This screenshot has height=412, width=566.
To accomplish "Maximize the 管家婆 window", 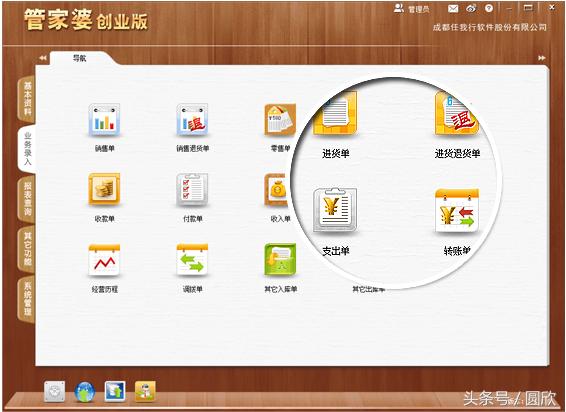I will tap(528, 8).
